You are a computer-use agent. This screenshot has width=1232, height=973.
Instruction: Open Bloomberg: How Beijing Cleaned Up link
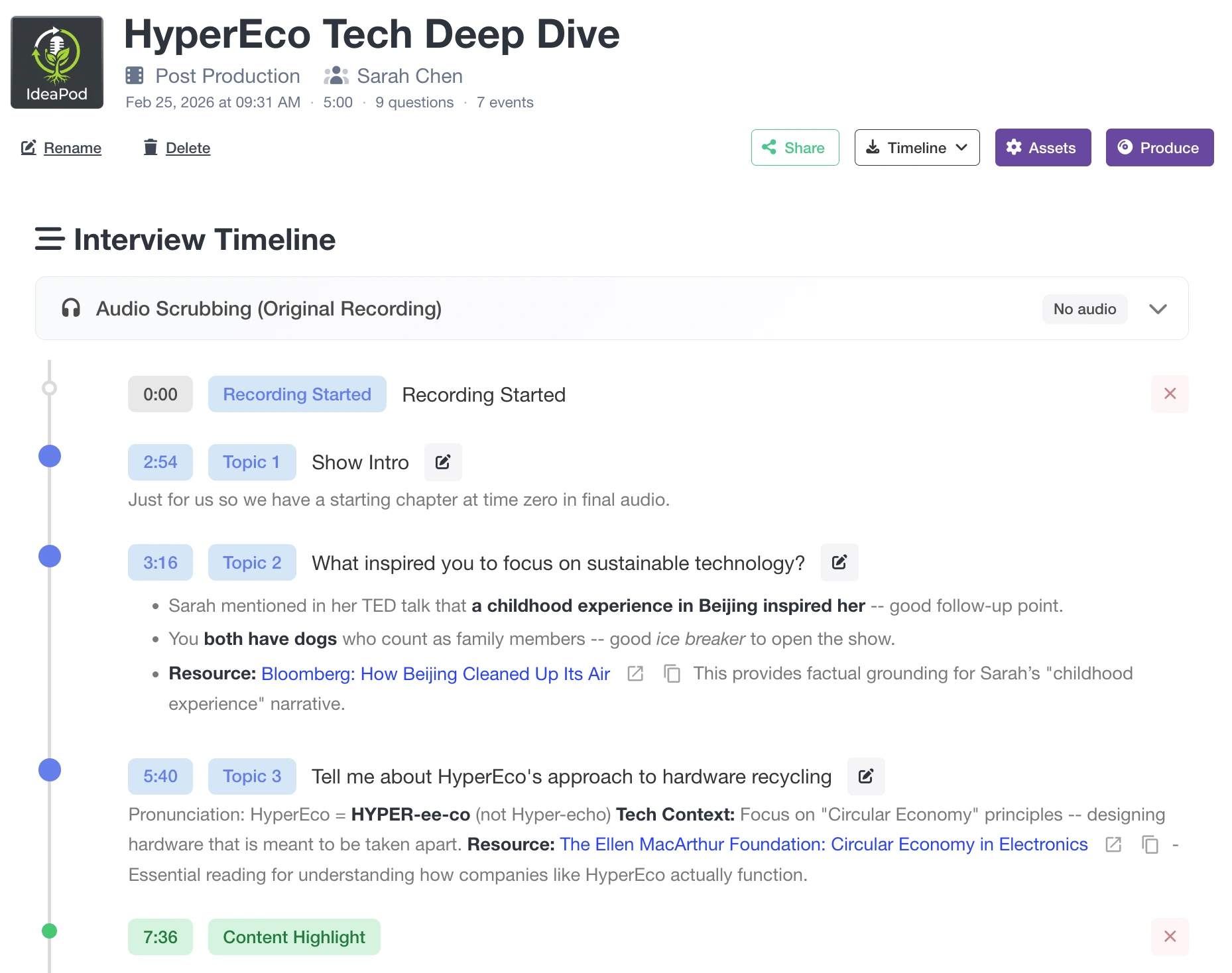(x=435, y=674)
